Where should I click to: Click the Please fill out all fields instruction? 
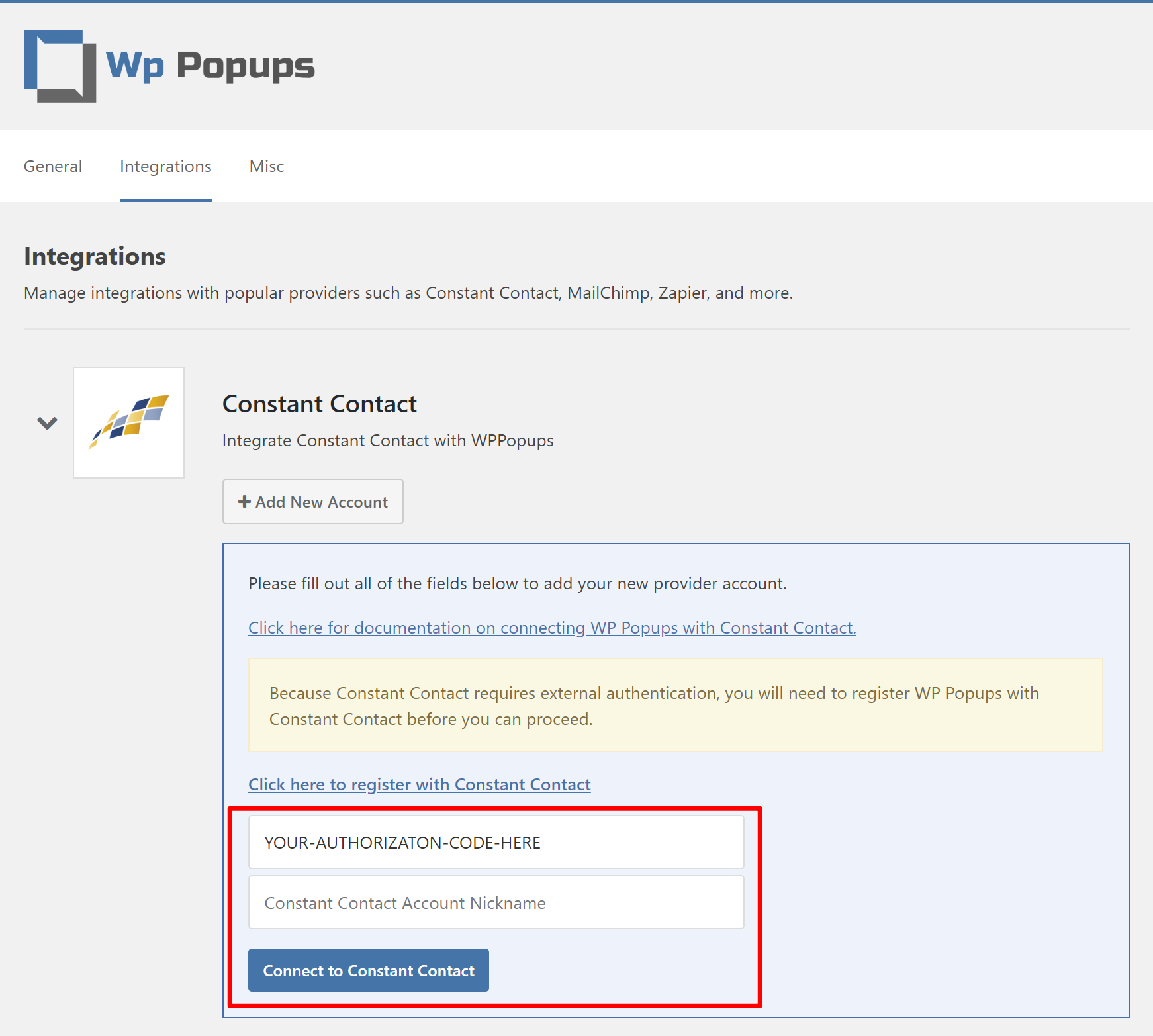click(x=517, y=583)
